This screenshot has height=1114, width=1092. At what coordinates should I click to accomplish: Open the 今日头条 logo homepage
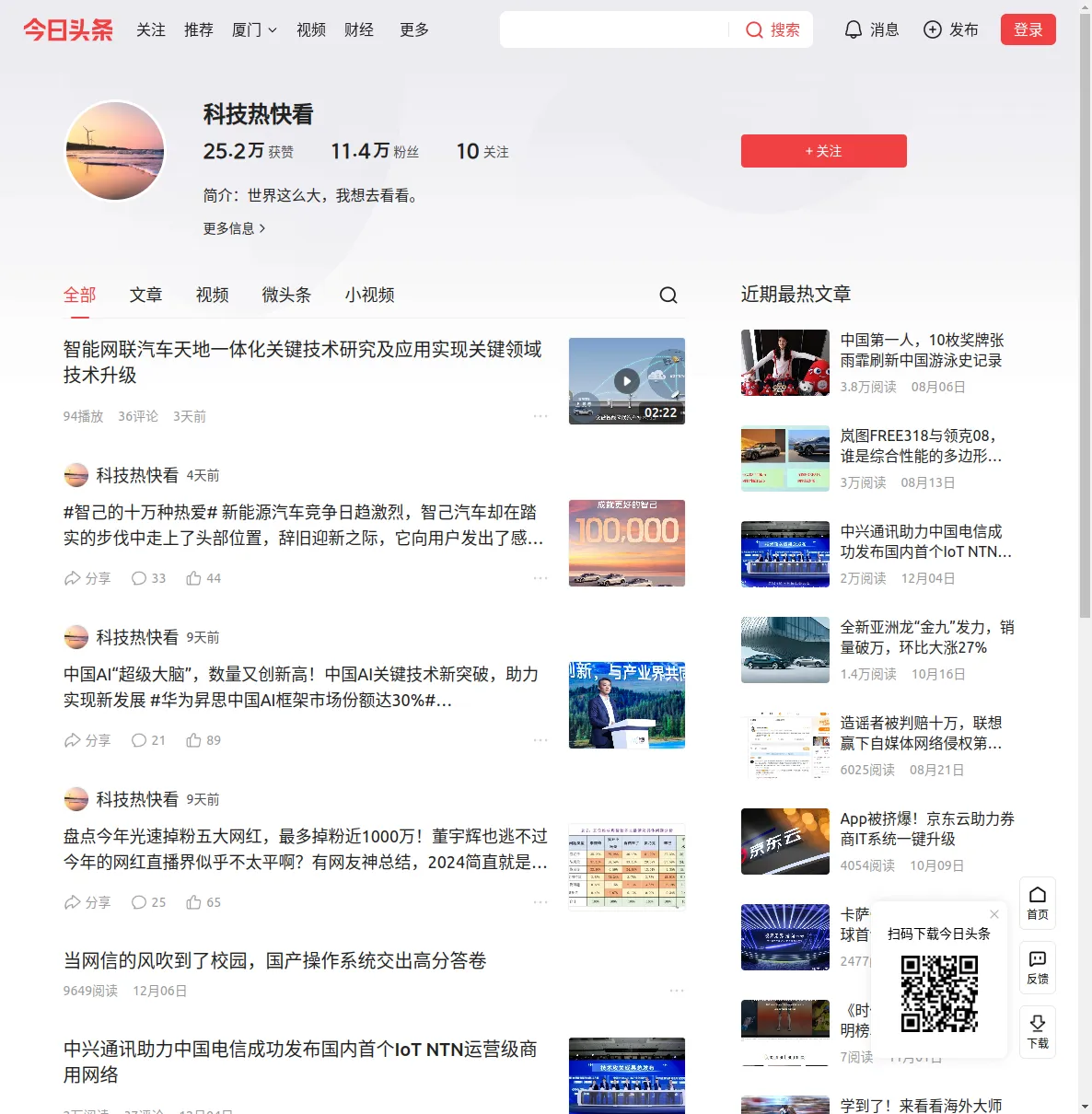click(x=68, y=29)
